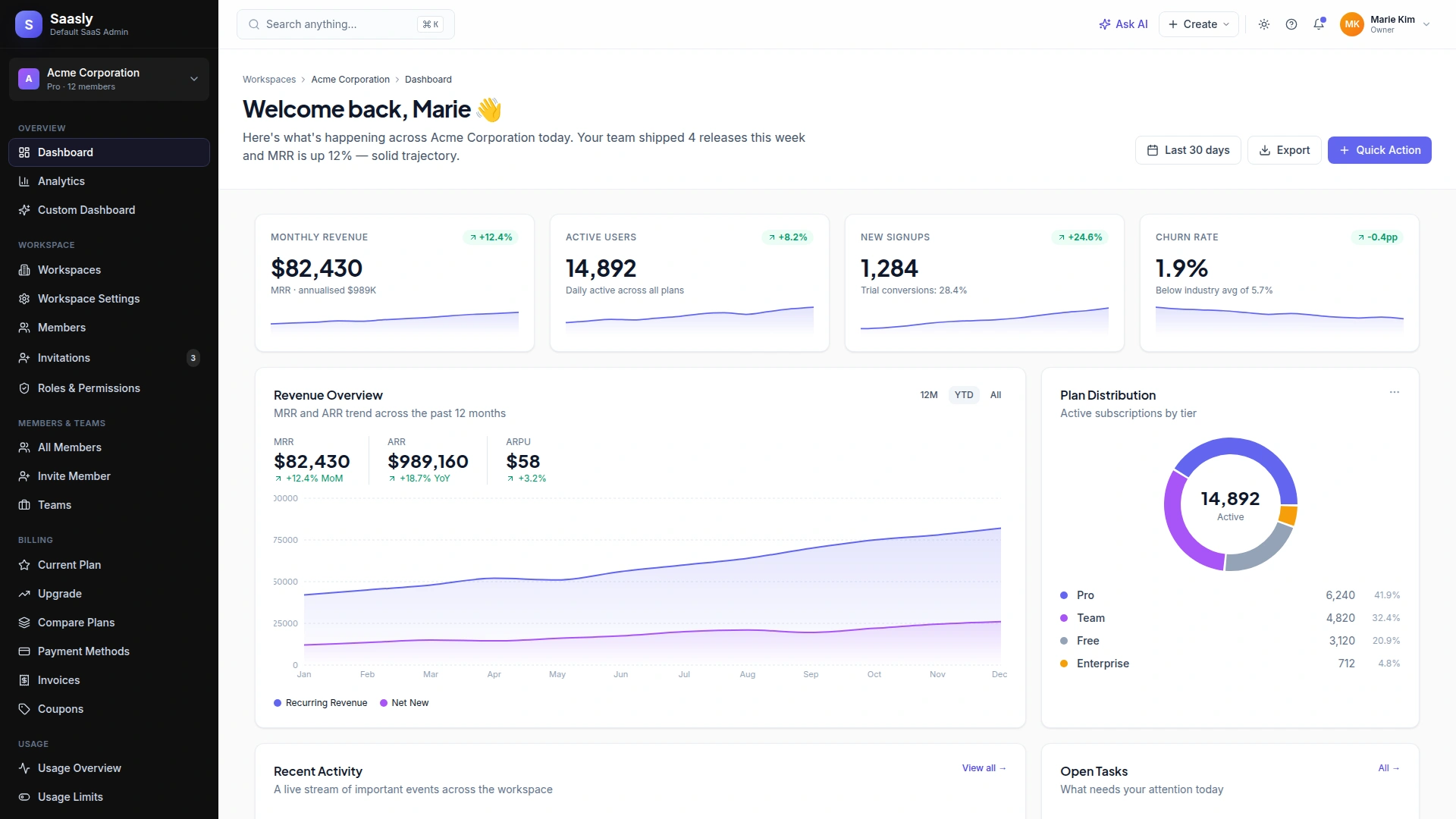1456x819 pixels.
Task: Open Plan Distribution more options menu
Action: (1395, 392)
